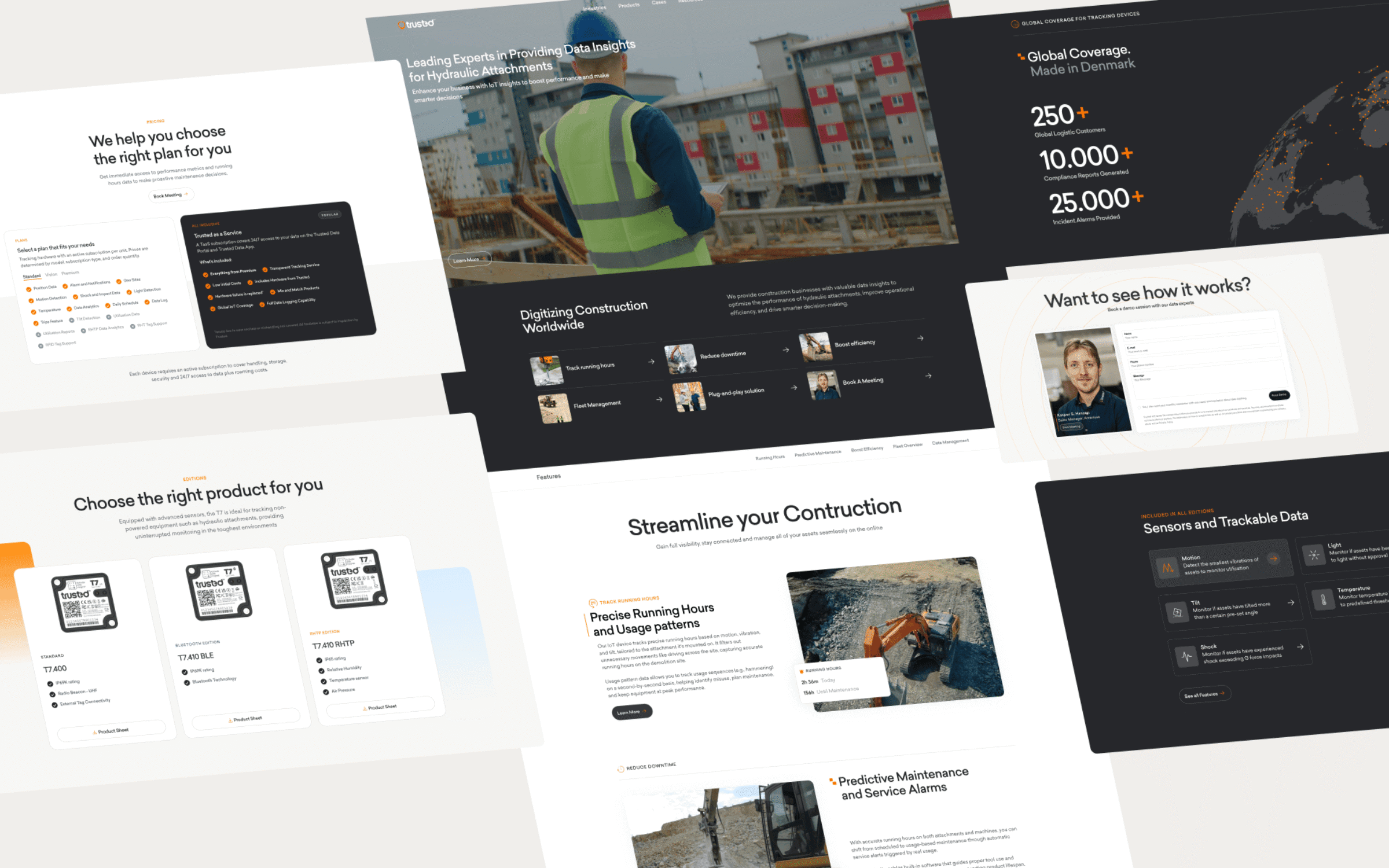The height and width of the screenshot is (868, 1389).
Task: Click the See all Features button
Action: (x=1205, y=694)
